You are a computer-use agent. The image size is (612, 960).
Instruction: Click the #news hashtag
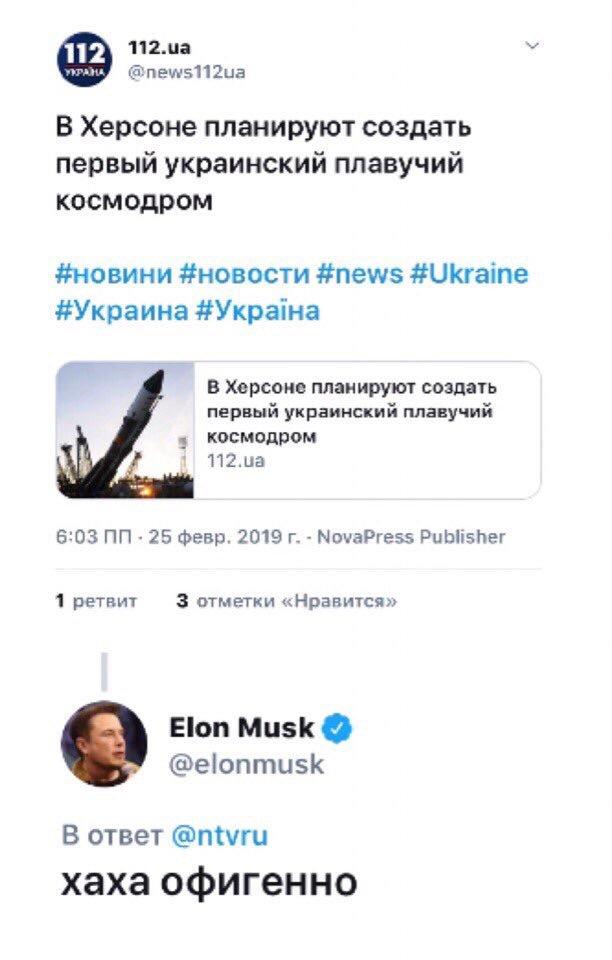(x=360, y=274)
